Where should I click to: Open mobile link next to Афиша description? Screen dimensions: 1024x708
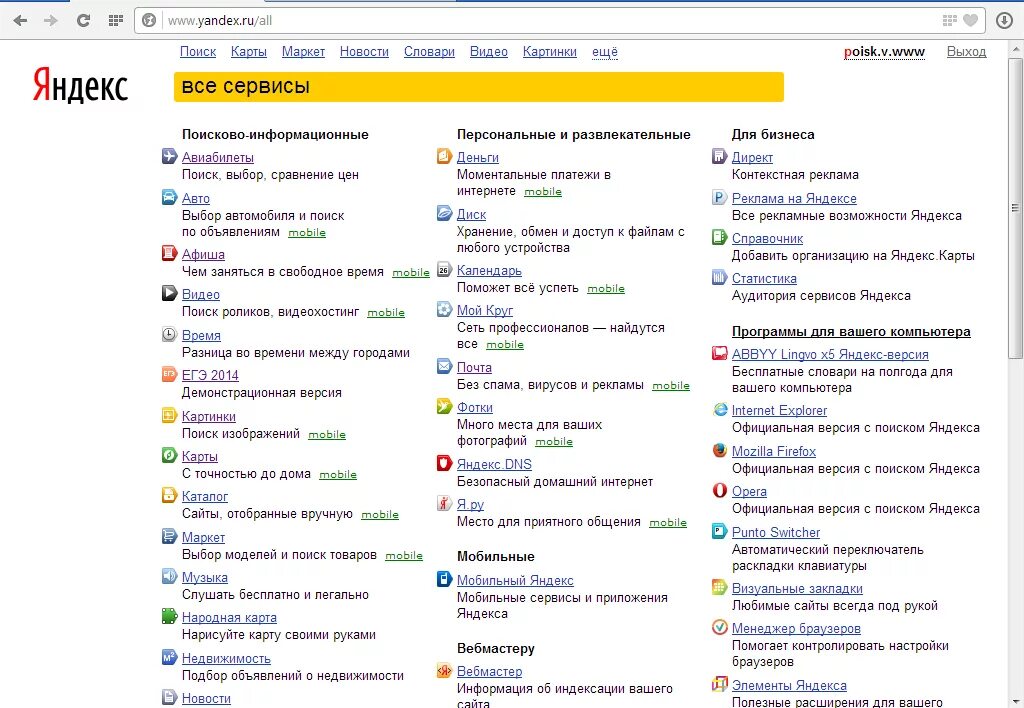coord(411,272)
